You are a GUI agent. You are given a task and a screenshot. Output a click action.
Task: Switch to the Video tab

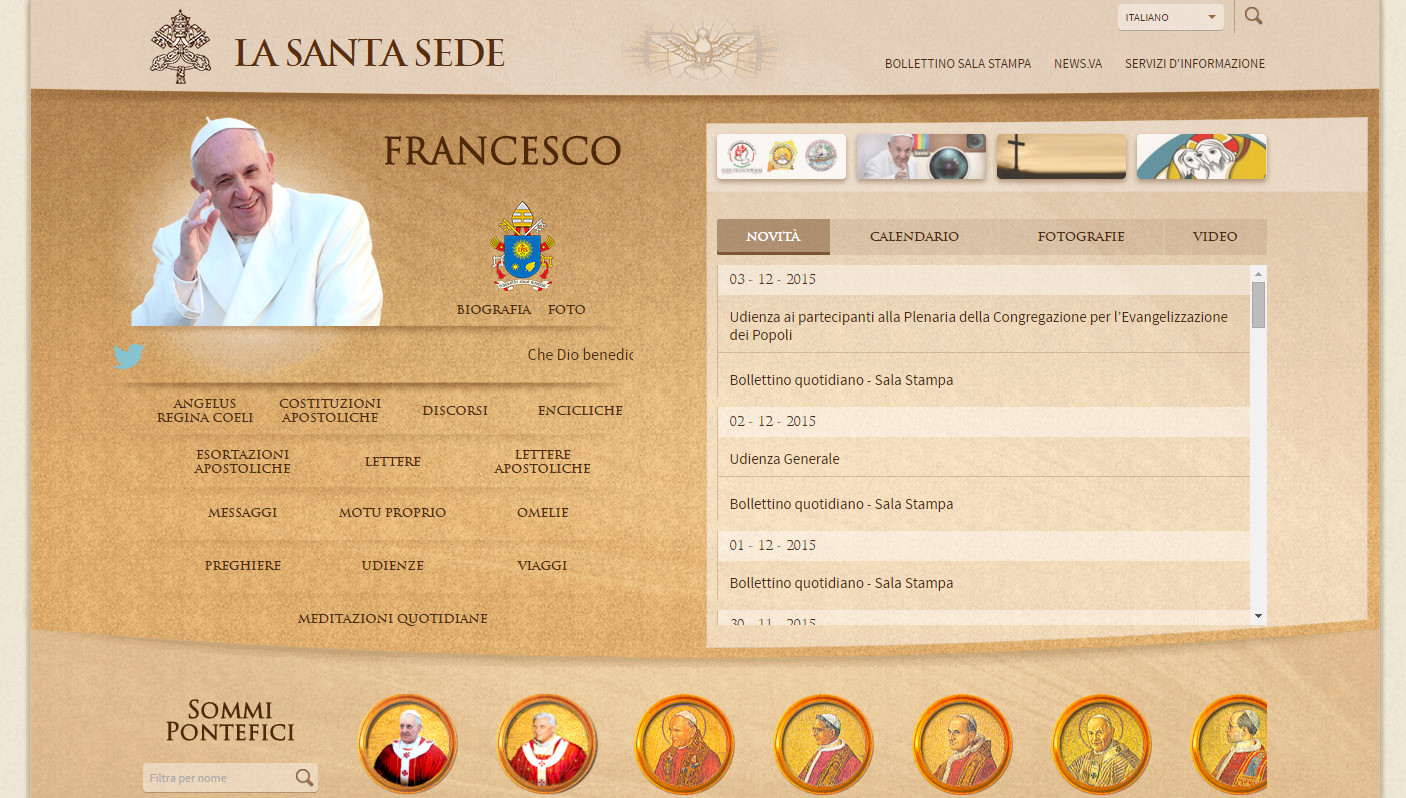[1215, 237]
